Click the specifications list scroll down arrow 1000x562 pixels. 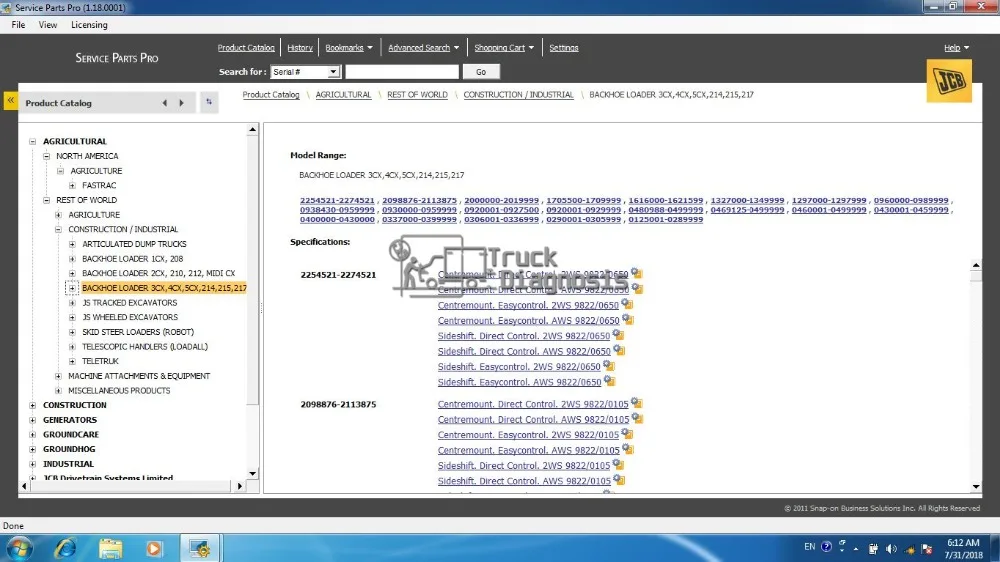(x=976, y=487)
